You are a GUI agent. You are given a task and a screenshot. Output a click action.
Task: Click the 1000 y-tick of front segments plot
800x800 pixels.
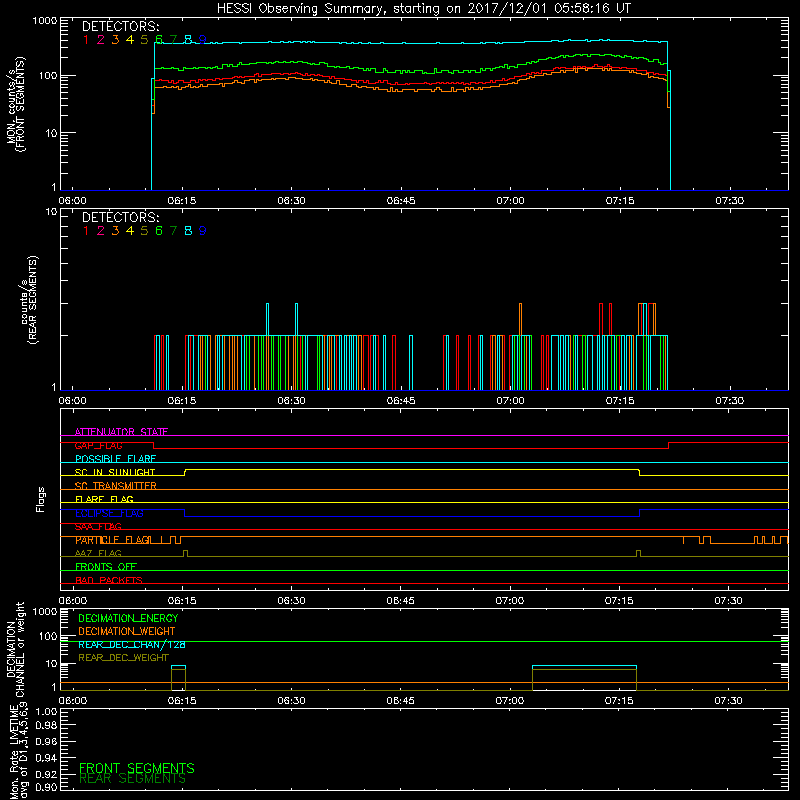pos(45,21)
